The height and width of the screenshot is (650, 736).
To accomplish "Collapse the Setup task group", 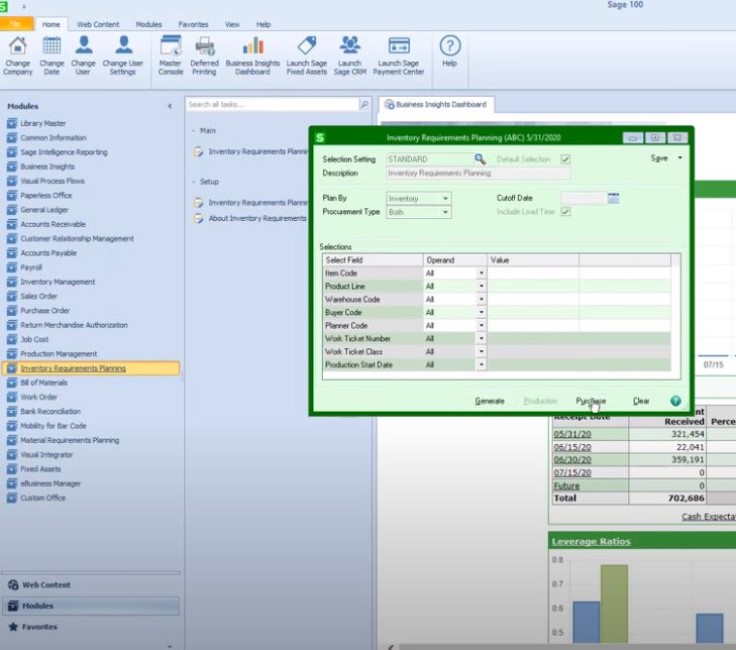I will point(194,182).
